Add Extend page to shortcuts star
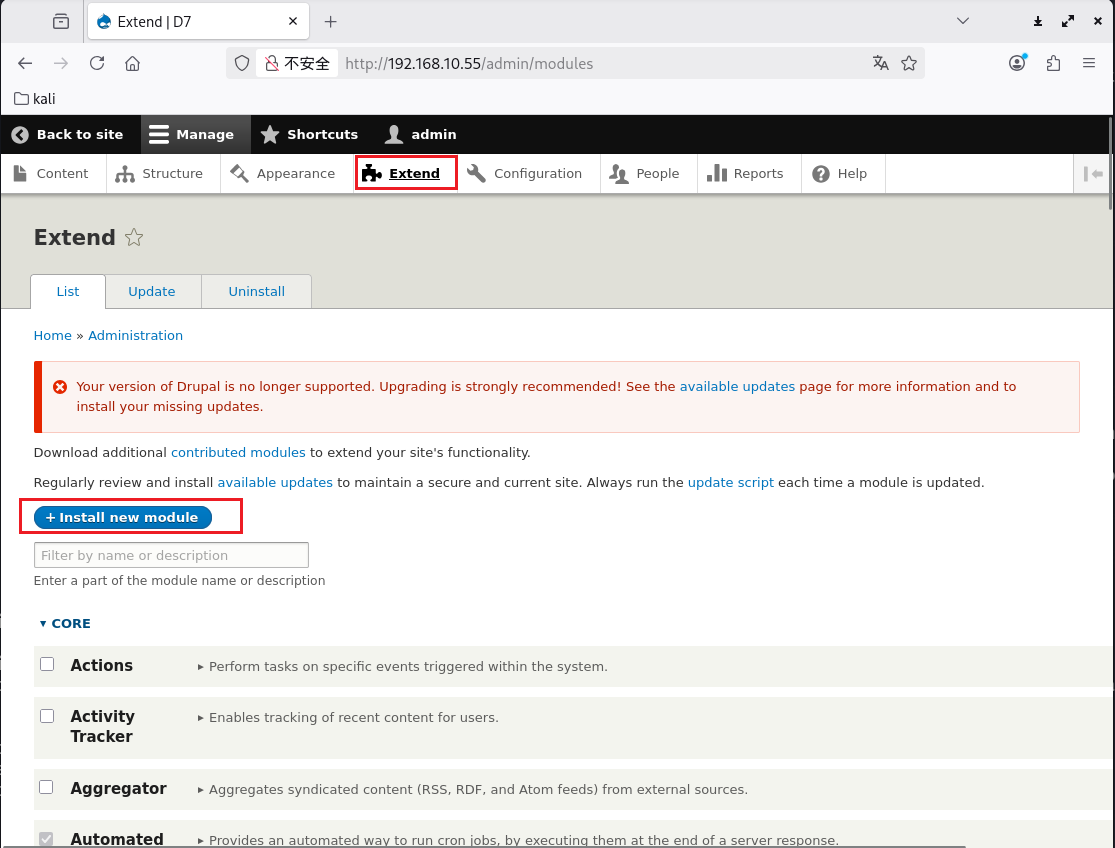1115x848 pixels. click(134, 238)
